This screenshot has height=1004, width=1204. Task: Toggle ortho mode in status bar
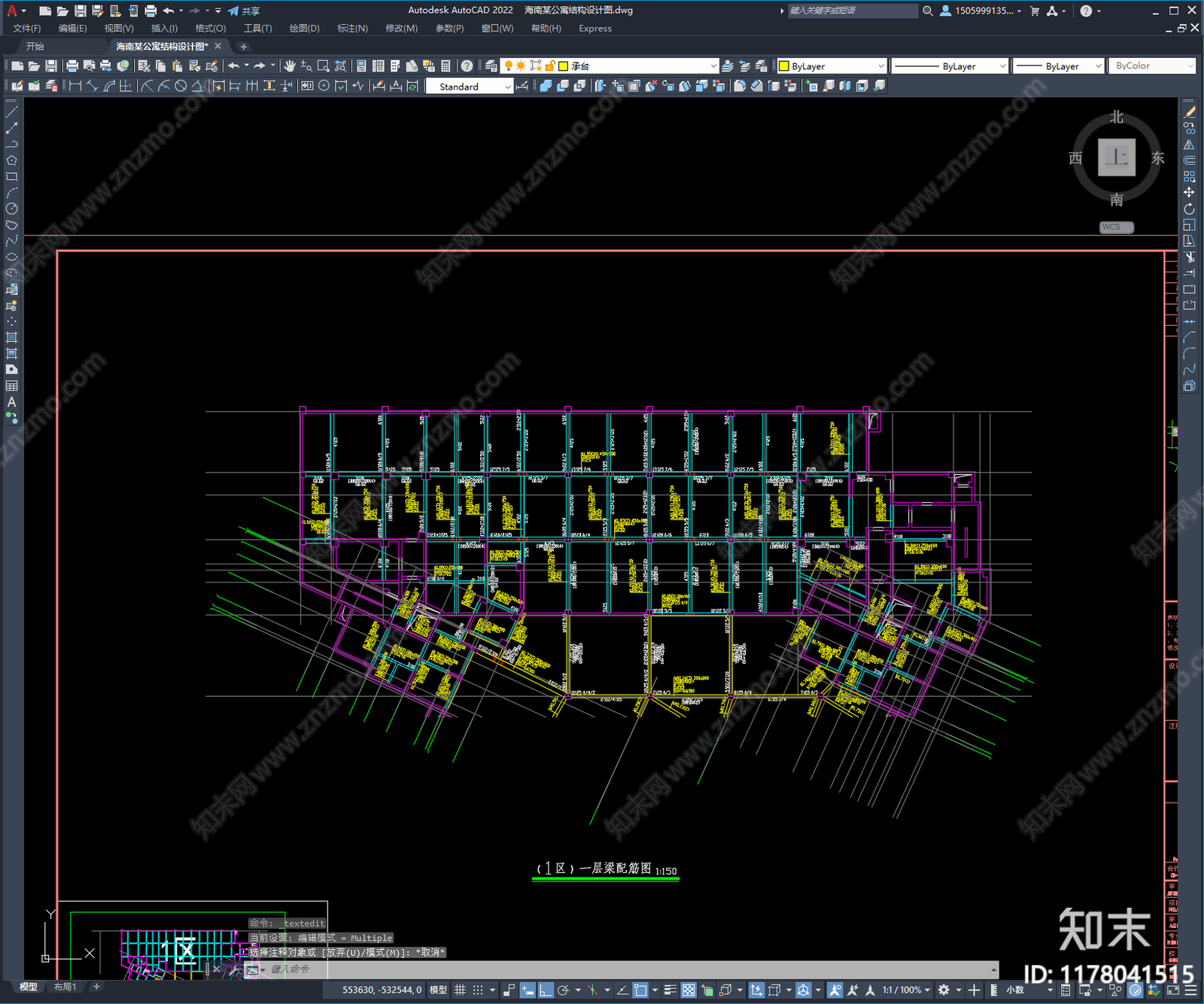(x=546, y=990)
